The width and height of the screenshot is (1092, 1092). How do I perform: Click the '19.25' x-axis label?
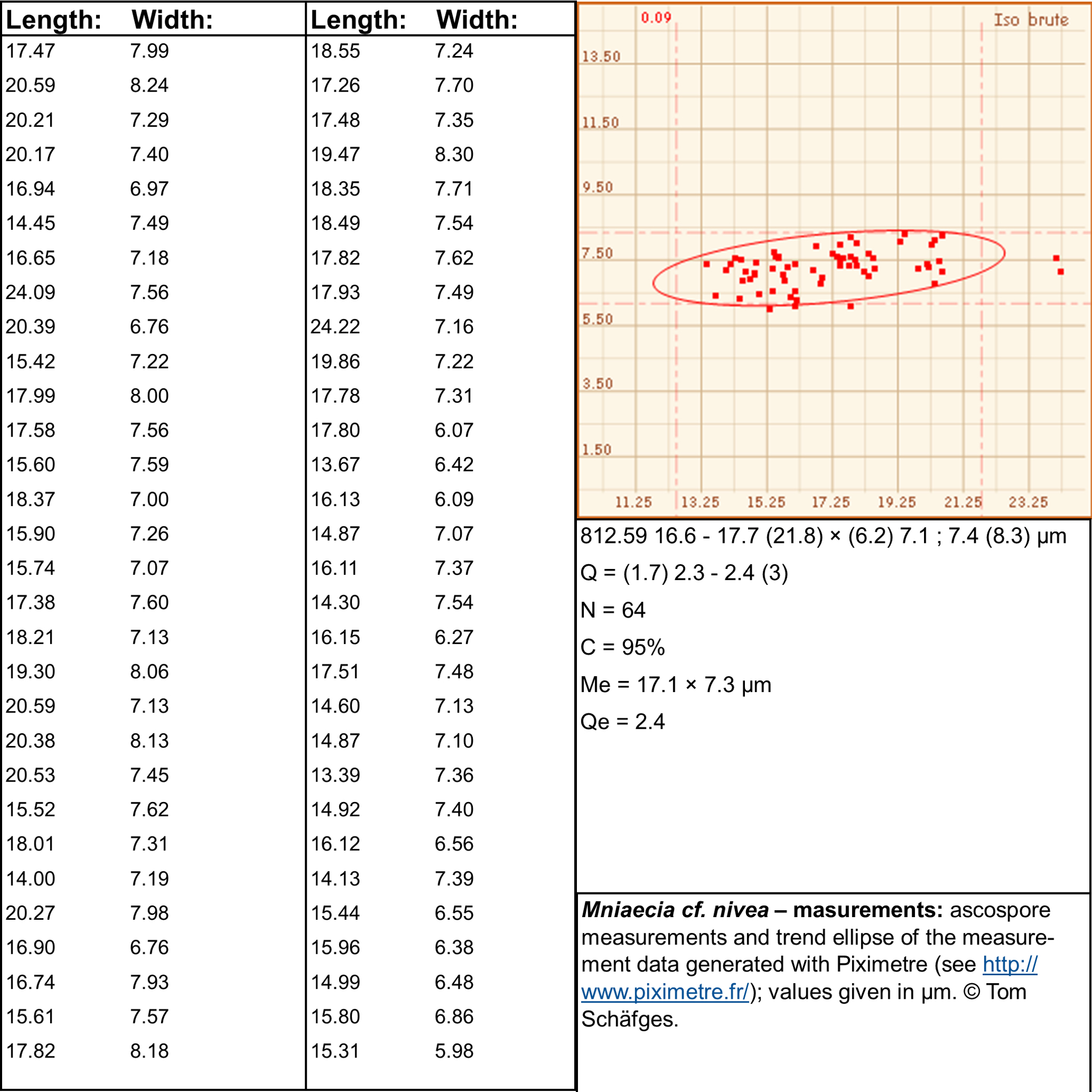coord(896,502)
